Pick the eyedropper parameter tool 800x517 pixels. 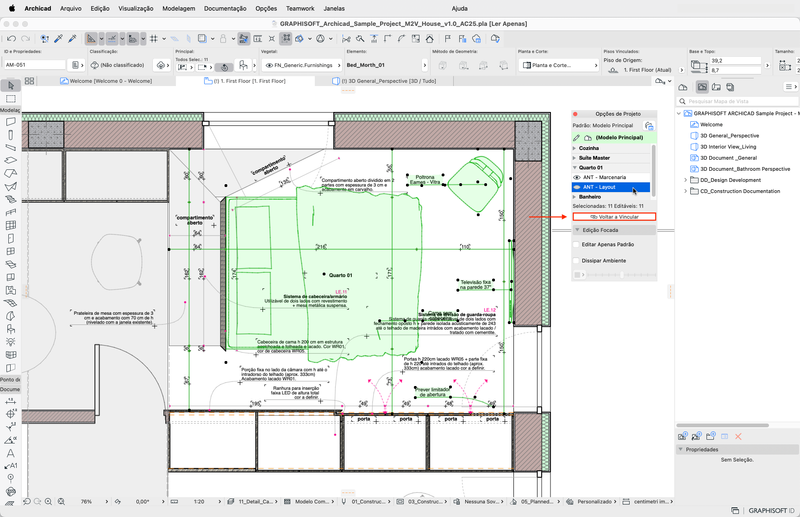point(59,39)
